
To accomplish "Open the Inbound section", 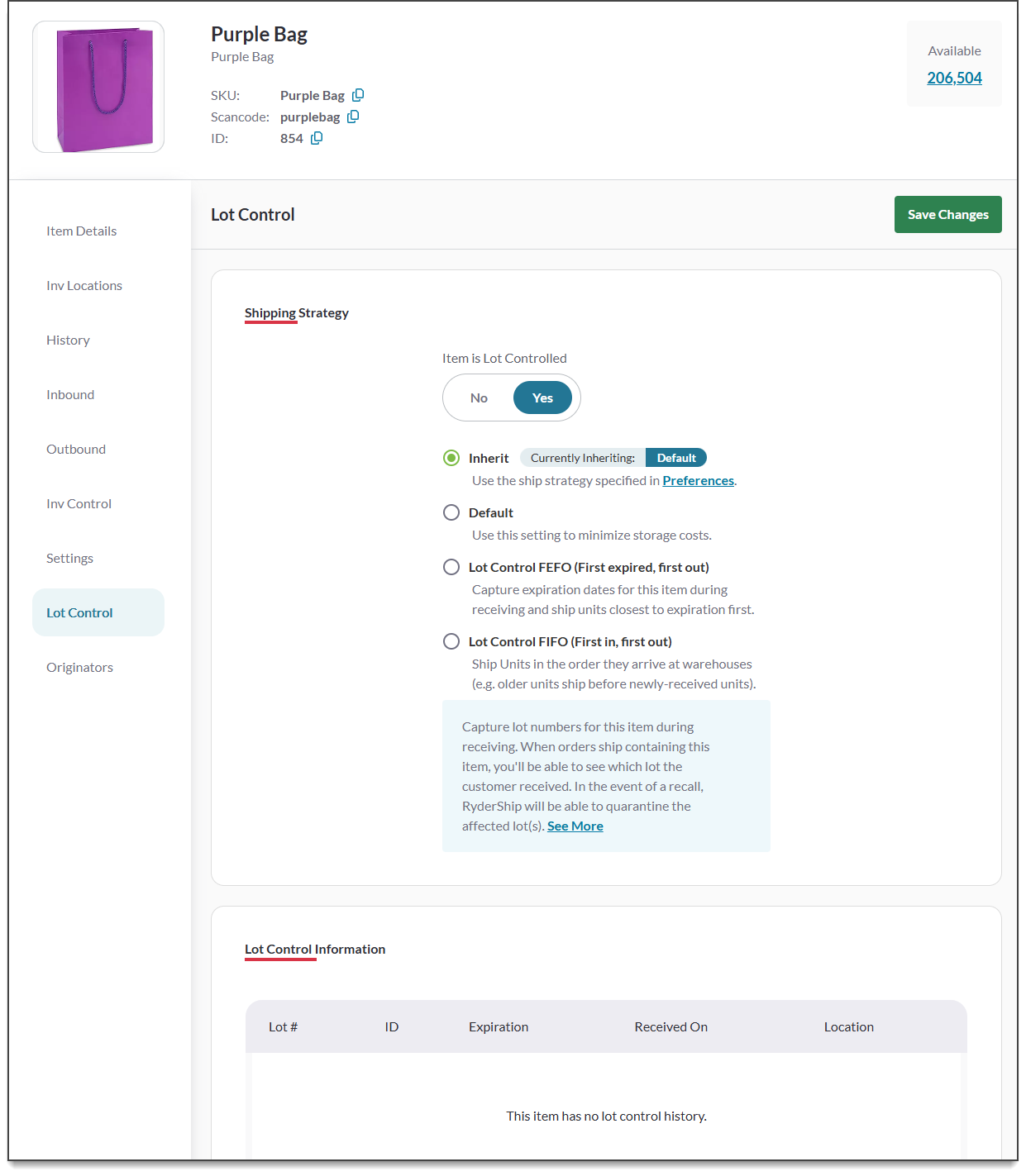I will click(70, 394).
